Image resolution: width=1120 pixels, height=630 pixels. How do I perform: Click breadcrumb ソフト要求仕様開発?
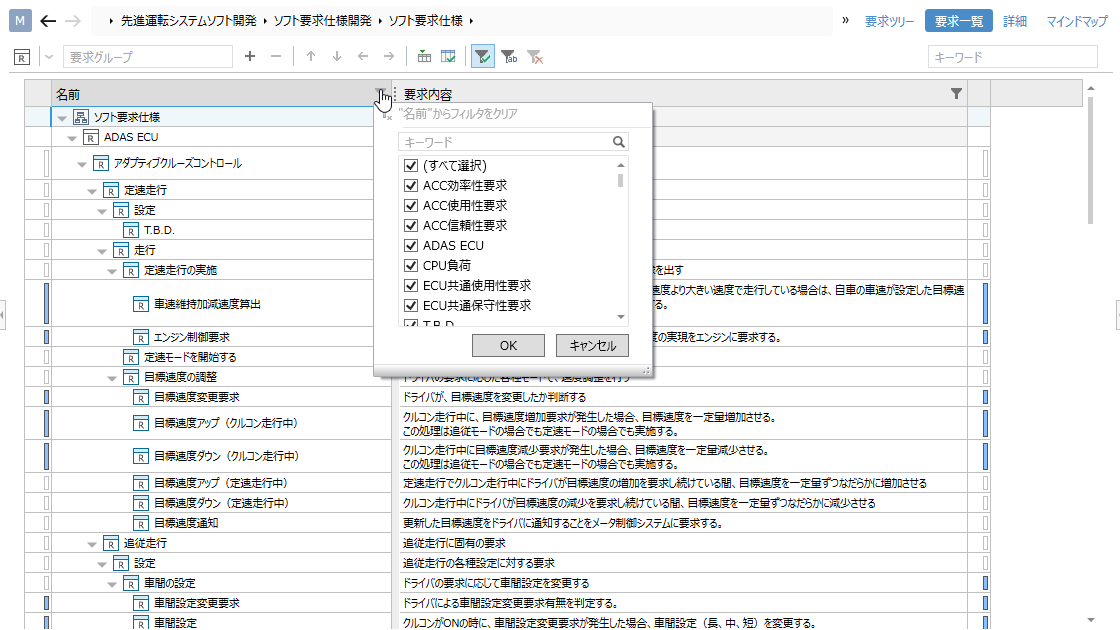coord(323,21)
